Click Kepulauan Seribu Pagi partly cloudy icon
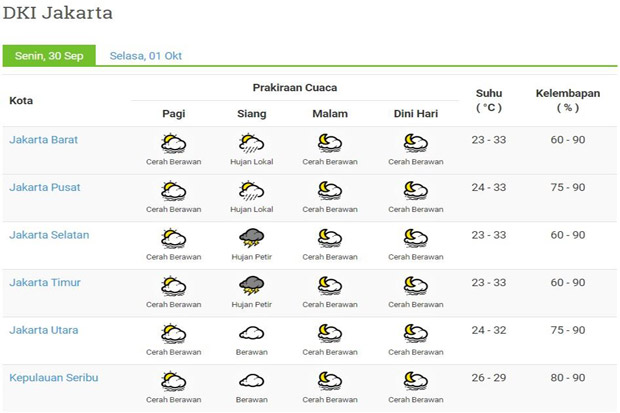Screen dimensions: 620x413 coord(173,381)
